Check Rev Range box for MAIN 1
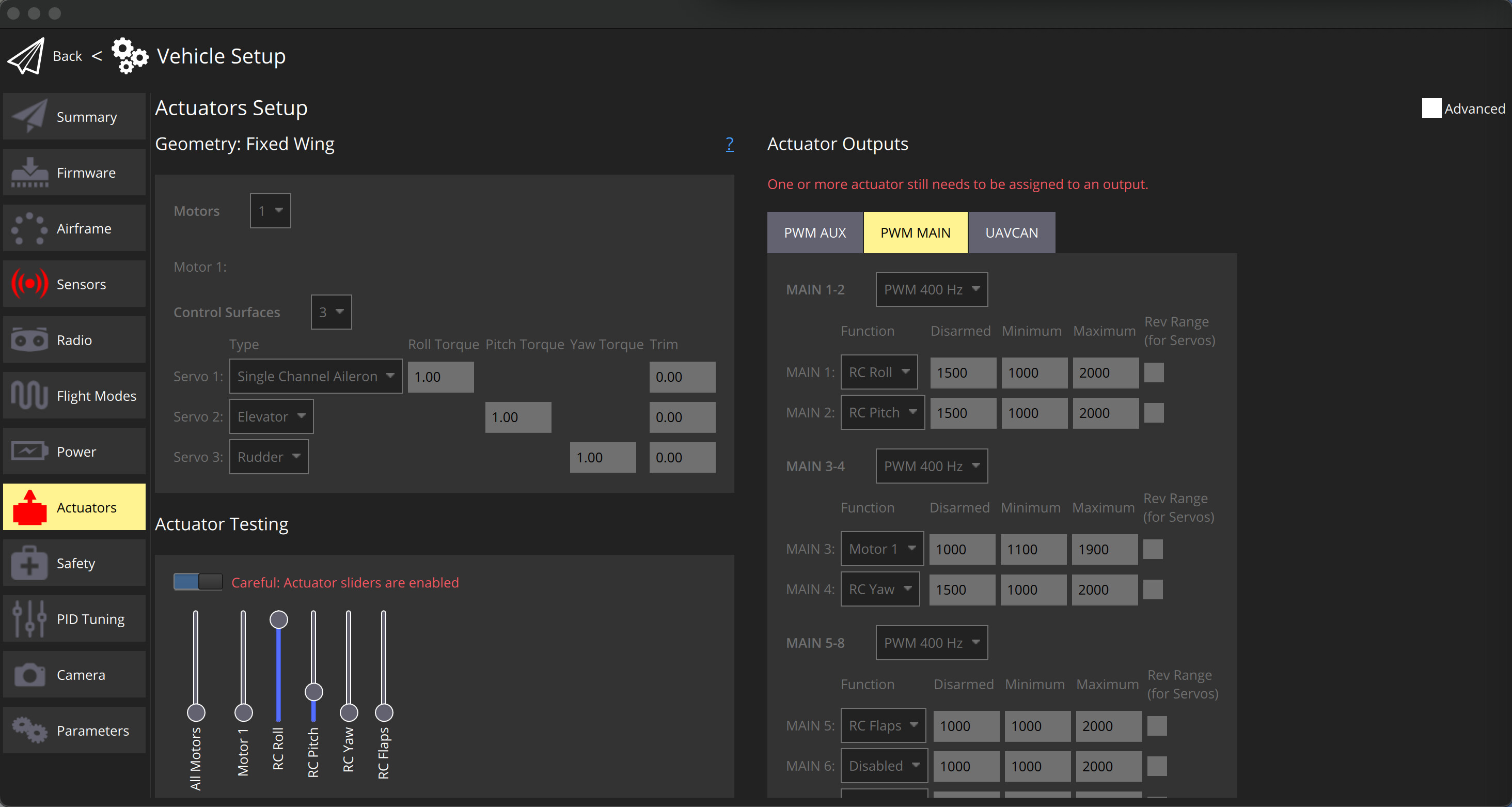Viewport: 1512px width, 807px height. pyautogui.click(x=1154, y=373)
